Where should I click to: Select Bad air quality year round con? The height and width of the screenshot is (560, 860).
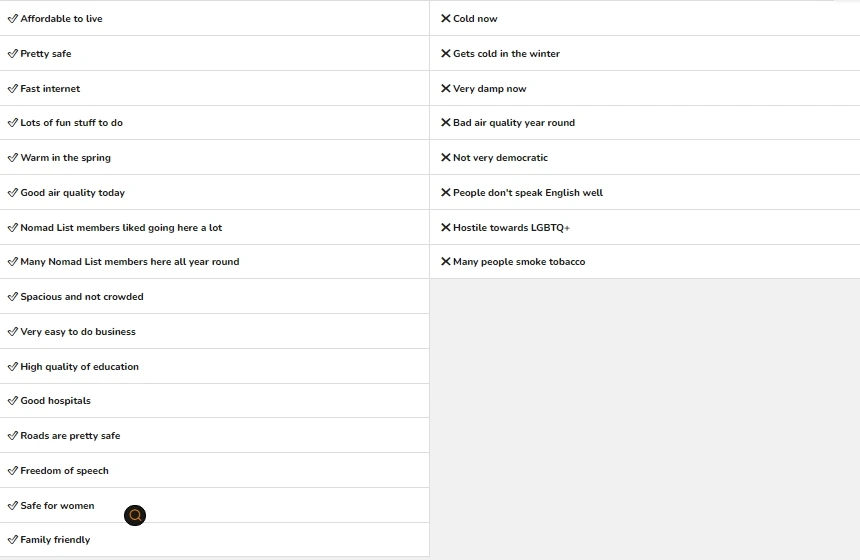pos(514,123)
